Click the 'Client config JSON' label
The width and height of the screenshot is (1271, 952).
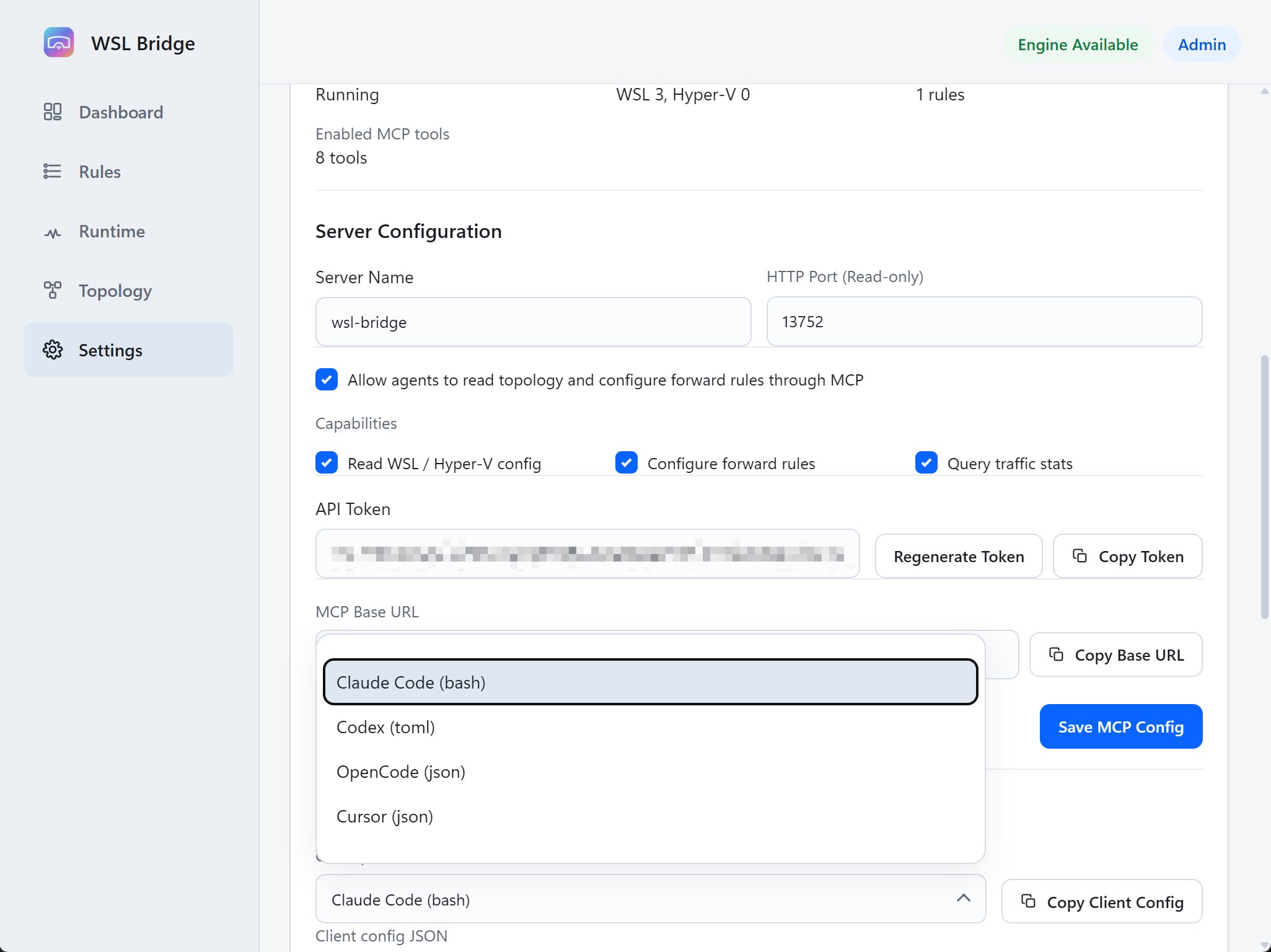[x=381, y=936]
